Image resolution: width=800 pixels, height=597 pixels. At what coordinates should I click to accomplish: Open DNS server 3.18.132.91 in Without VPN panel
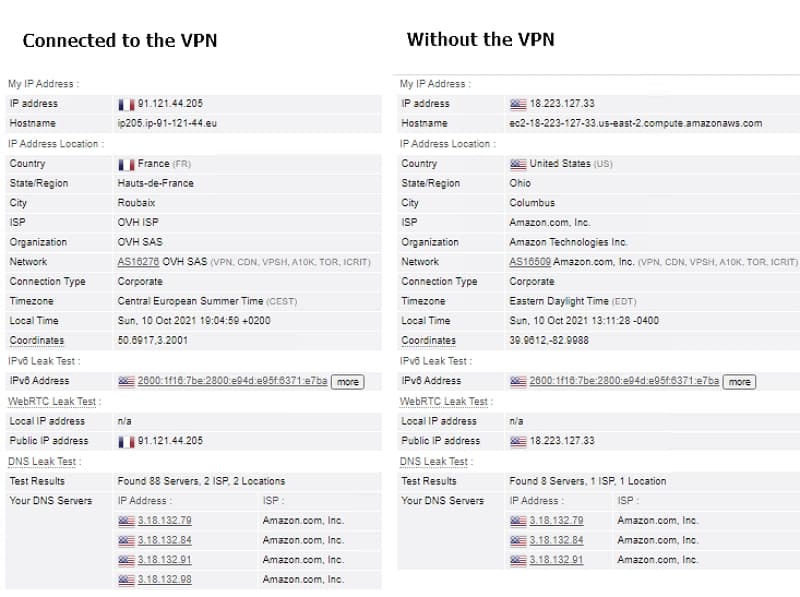(x=556, y=560)
